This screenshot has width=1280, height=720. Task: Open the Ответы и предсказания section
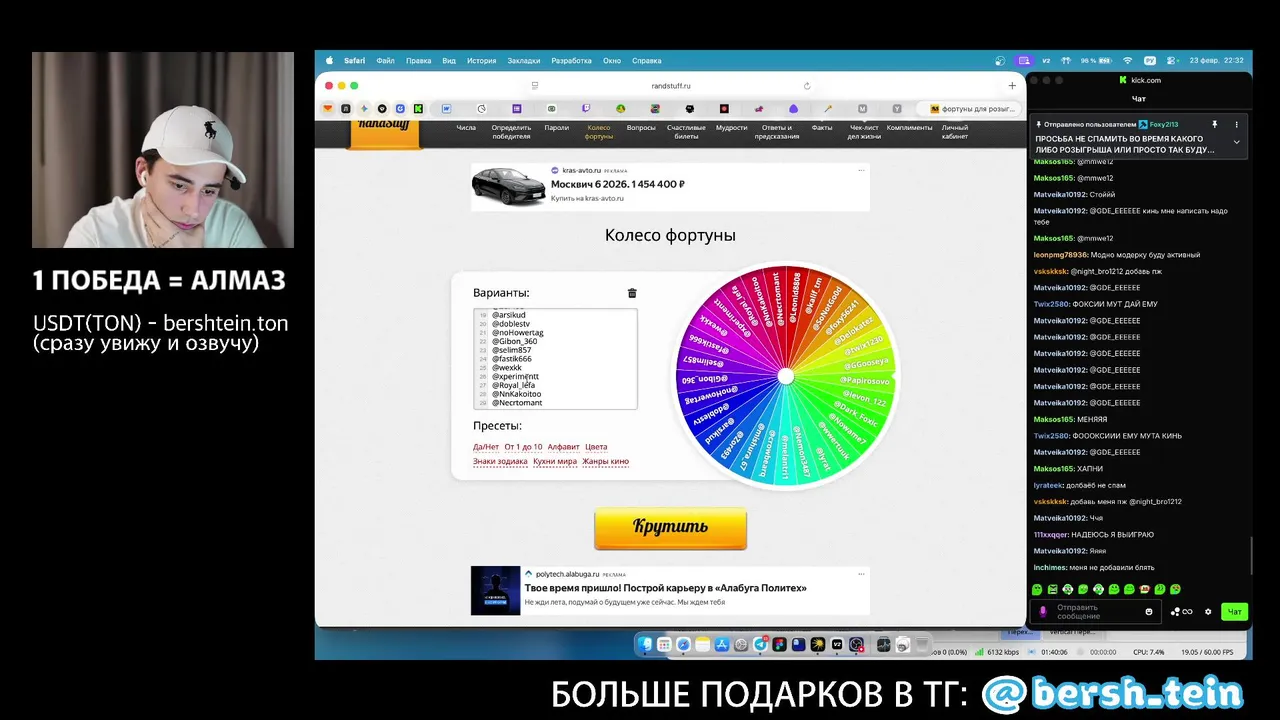point(777,132)
